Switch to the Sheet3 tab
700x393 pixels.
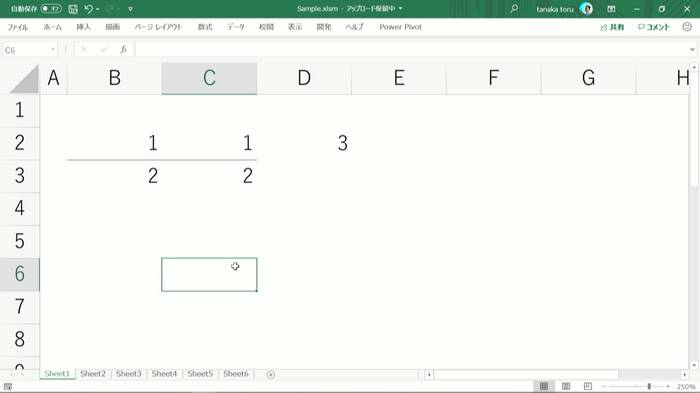click(129, 374)
